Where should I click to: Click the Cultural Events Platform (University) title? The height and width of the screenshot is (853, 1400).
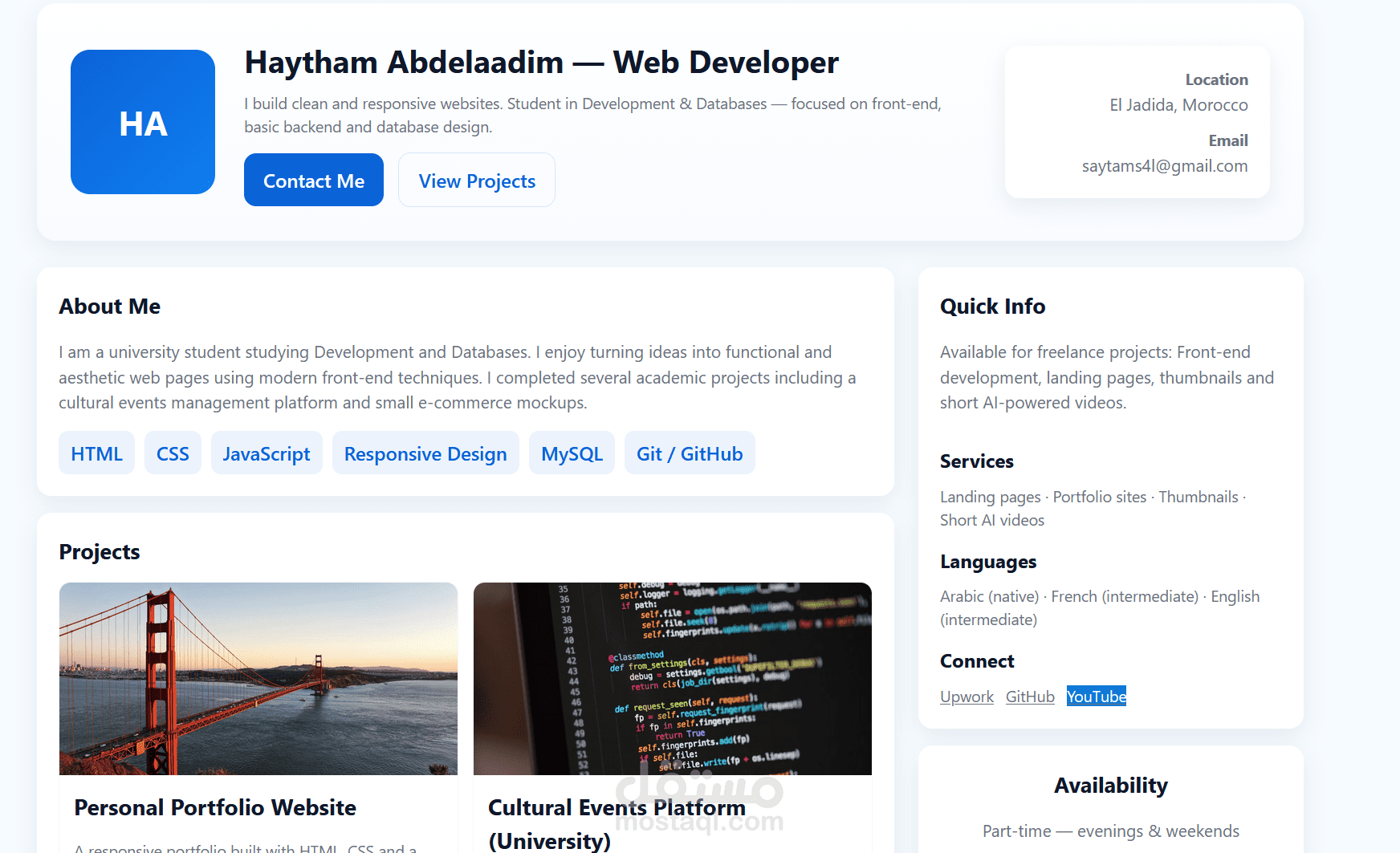click(x=617, y=824)
